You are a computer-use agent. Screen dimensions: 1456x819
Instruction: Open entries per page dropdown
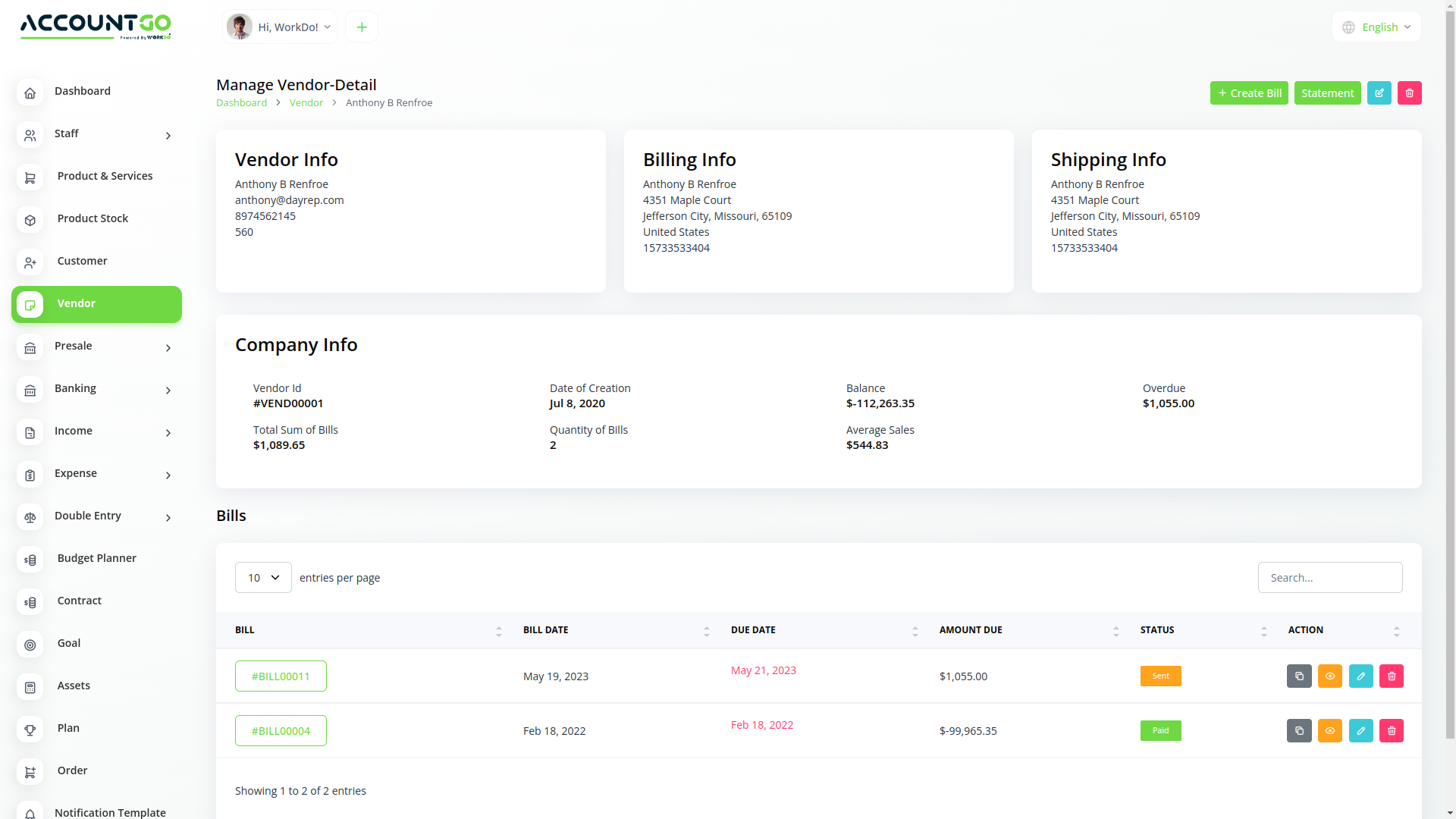[x=263, y=578]
